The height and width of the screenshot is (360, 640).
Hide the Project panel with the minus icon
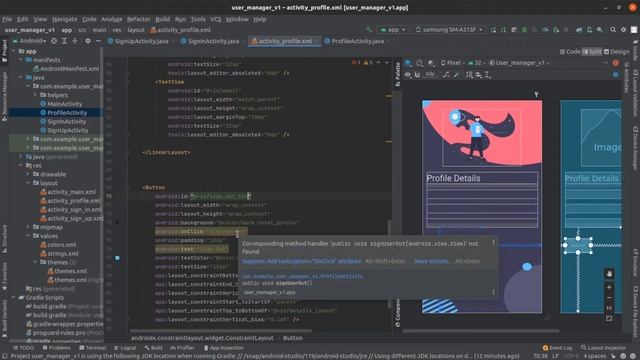point(98,41)
